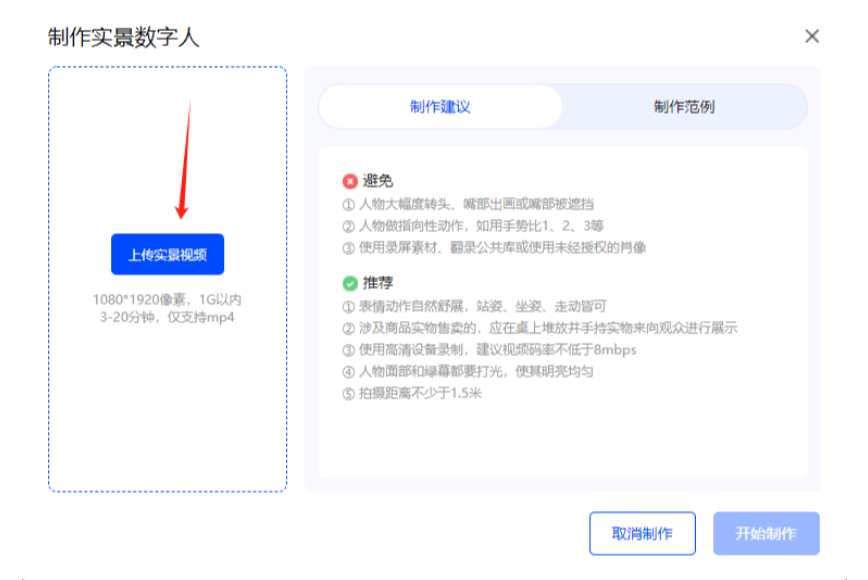Click the green 推荐 checkmark icon
The width and height of the screenshot is (868, 580).
350,283
